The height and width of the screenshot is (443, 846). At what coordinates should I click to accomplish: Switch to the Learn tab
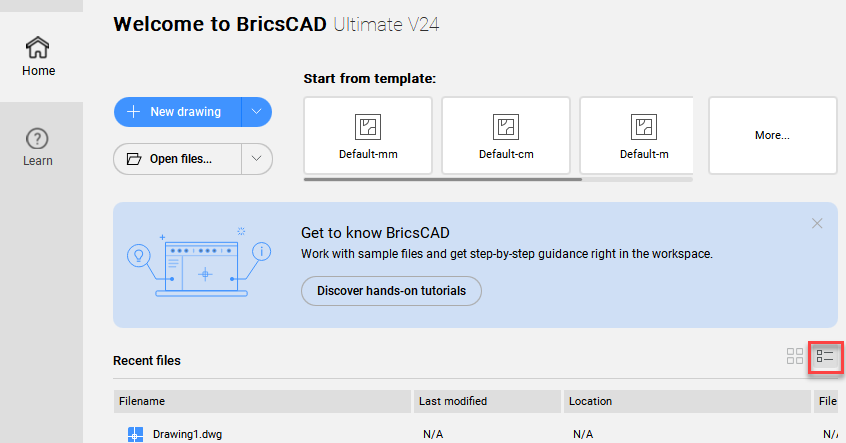click(38, 147)
